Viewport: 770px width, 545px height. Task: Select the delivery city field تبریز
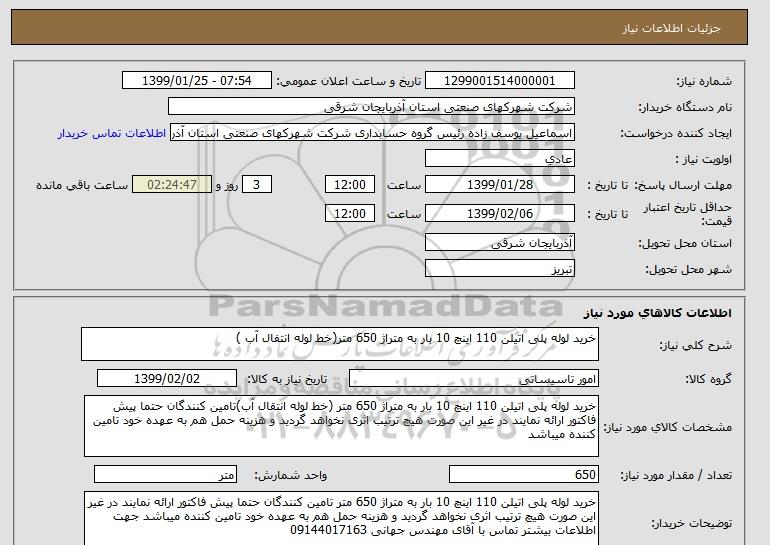tap(499, 269)
